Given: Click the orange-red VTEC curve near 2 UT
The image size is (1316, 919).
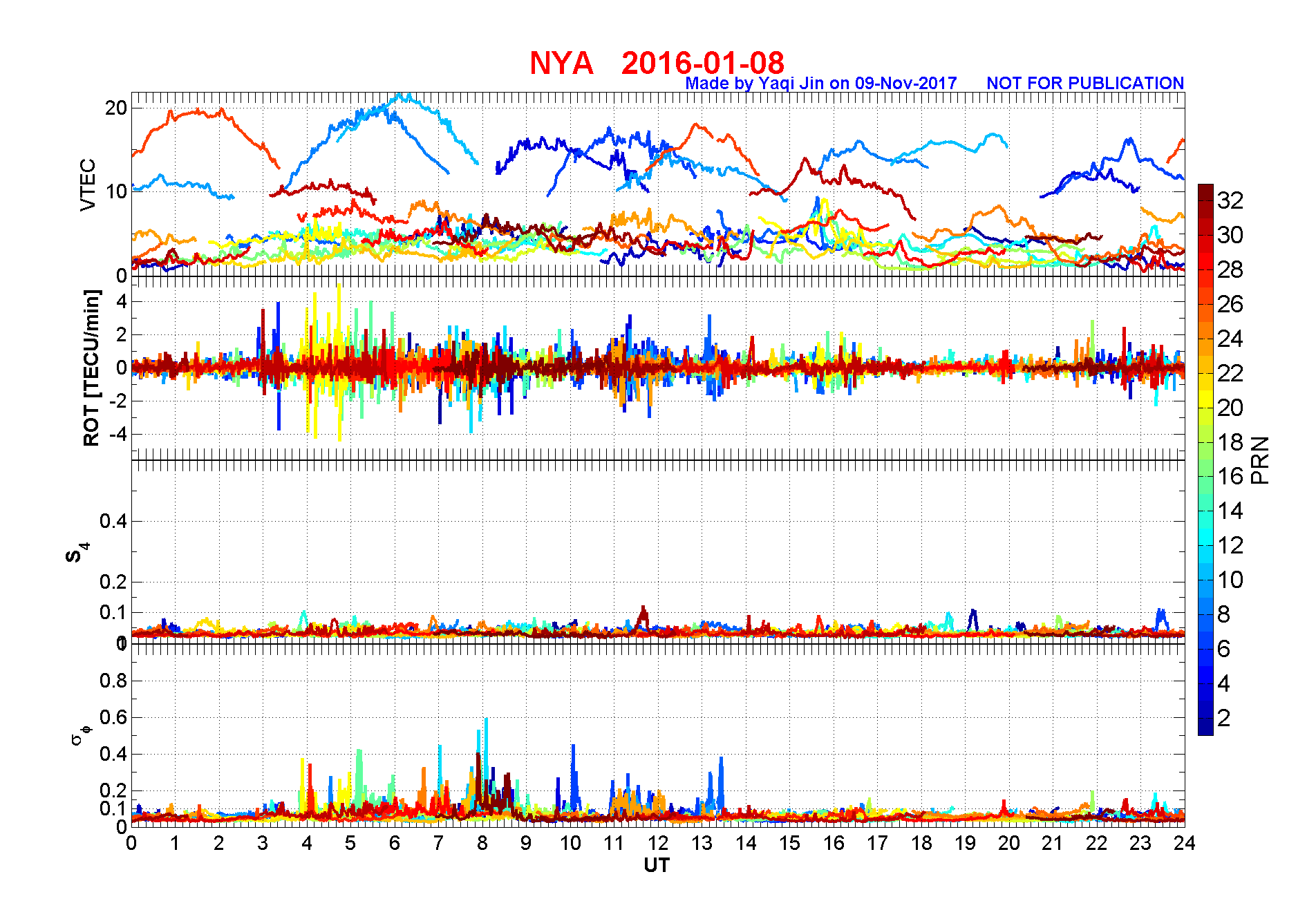Looking at the screenshot, I should (221, 111).
